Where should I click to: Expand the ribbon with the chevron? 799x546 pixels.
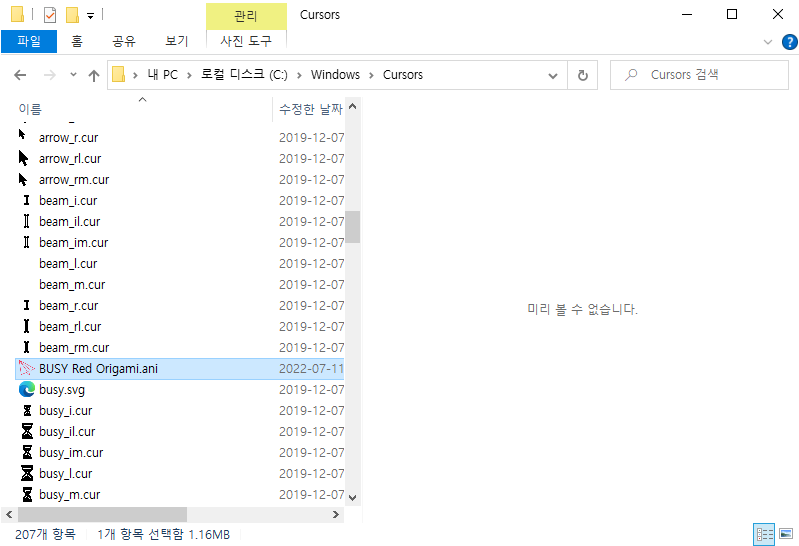click(768, 42)
